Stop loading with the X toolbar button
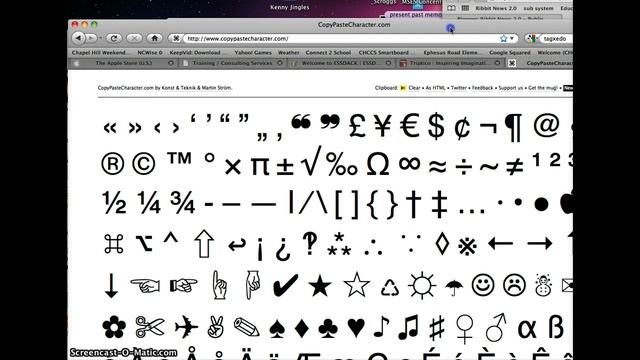This screenshot has height=360, width=640. pyautogui.click(x=134, y=38)
